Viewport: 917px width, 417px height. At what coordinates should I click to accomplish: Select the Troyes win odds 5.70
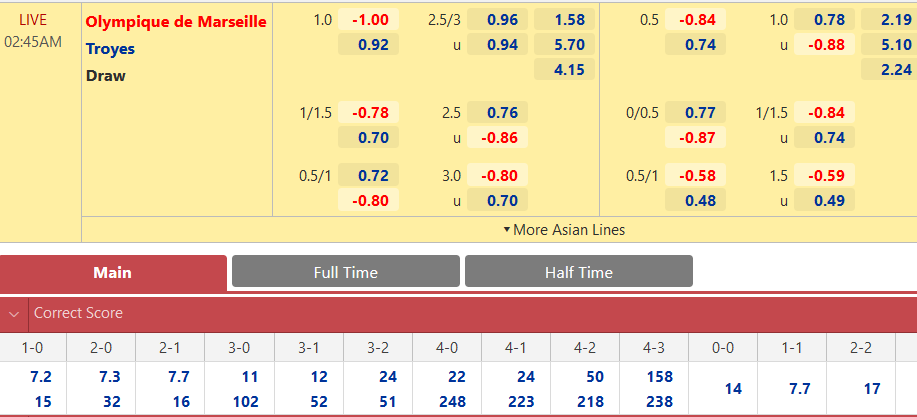point(564,44)
